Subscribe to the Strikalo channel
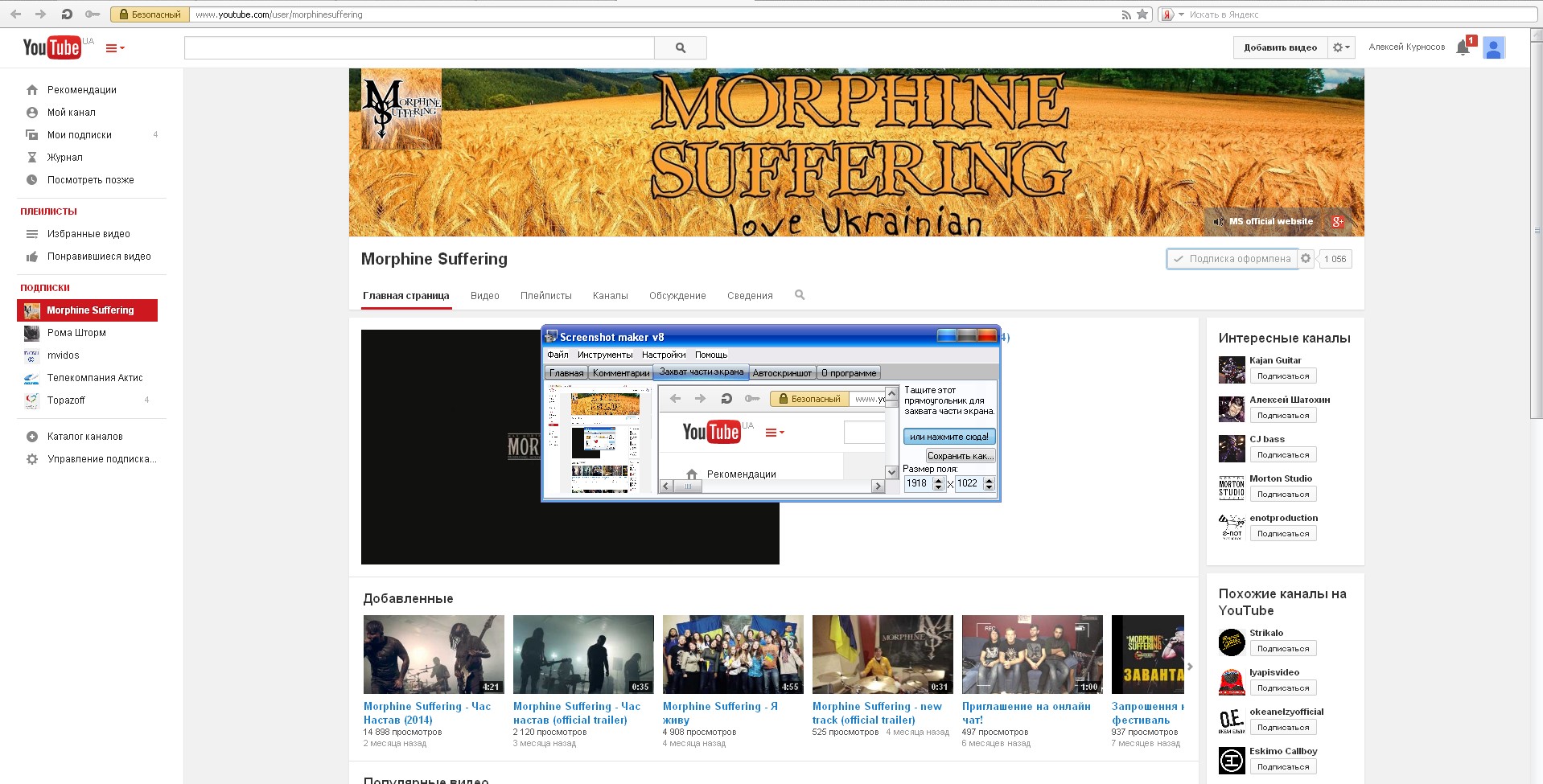Image resolution: width=1543 pixels, height=784 pixels. 1283,649
